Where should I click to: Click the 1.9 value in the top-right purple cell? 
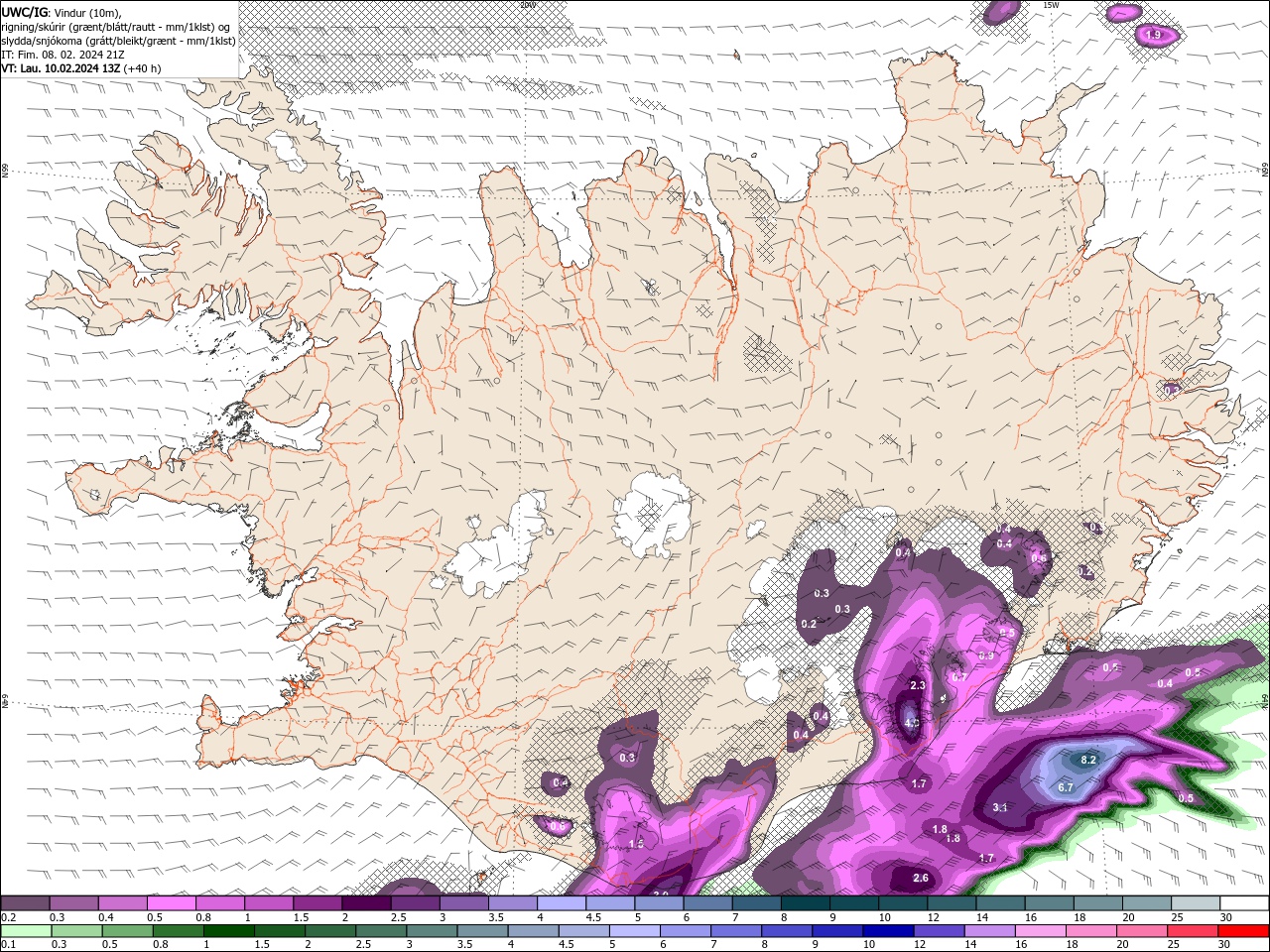[x=1153, y=35]
